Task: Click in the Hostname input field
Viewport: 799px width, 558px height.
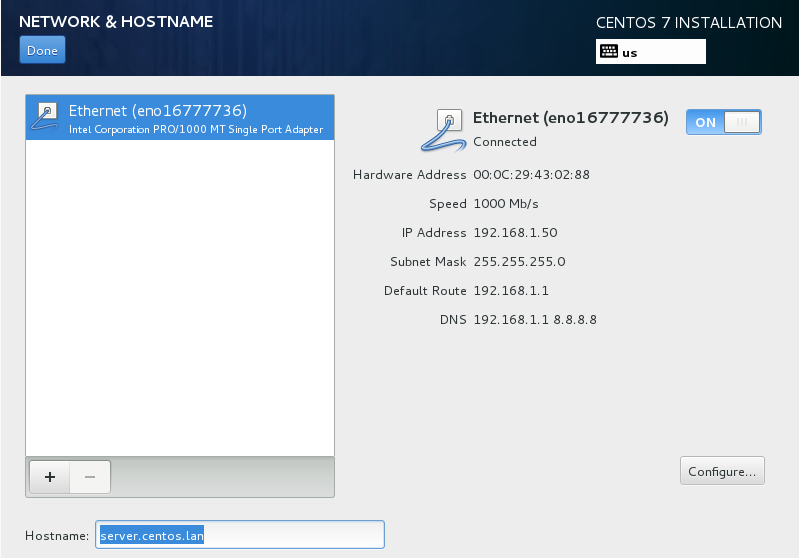Action: pyautogui.click(x=240, y=535)
